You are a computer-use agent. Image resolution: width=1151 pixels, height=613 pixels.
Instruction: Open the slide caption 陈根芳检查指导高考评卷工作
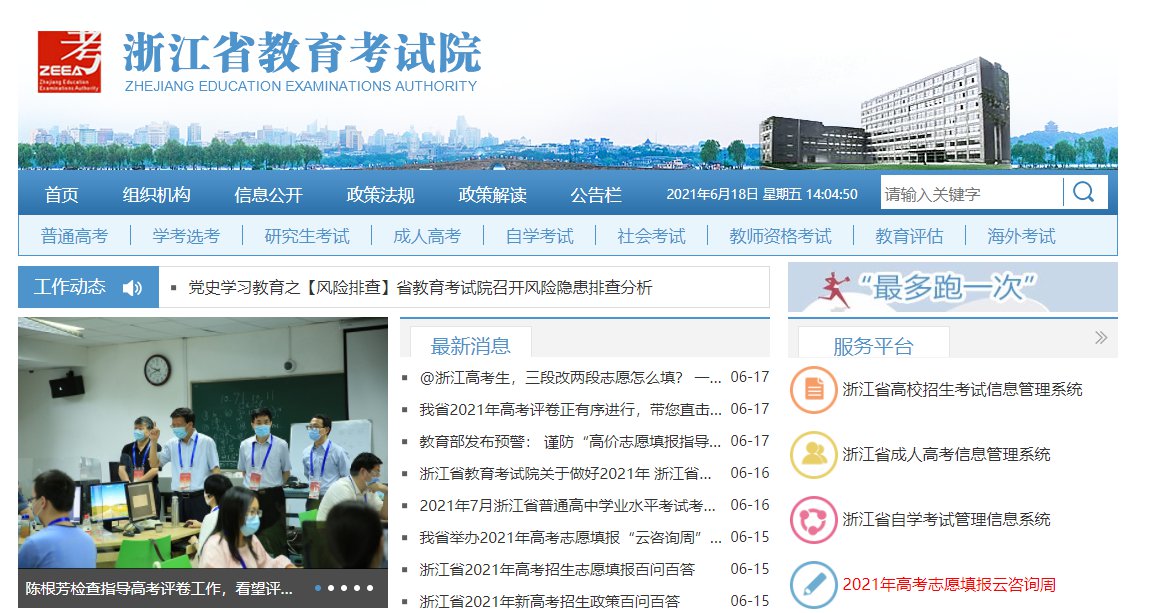(159, 589)
